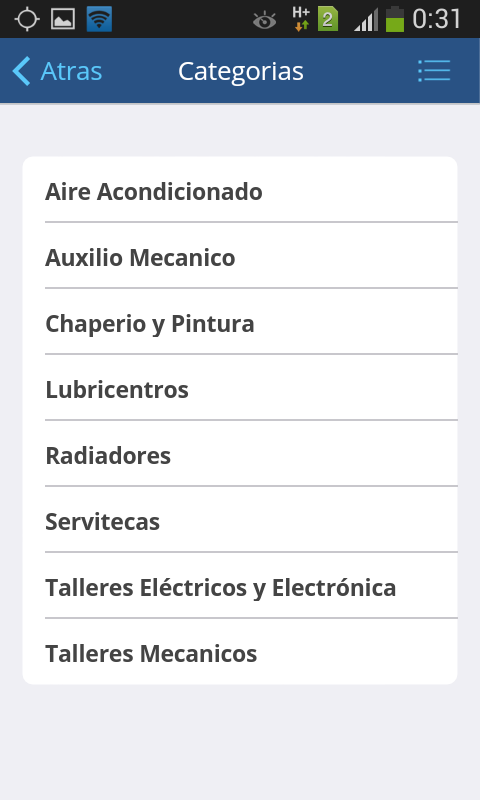The height and width of the screenshot is (800, 480).
Task: Tap the signal strength bars icon
Action: (x=366, y=19)
